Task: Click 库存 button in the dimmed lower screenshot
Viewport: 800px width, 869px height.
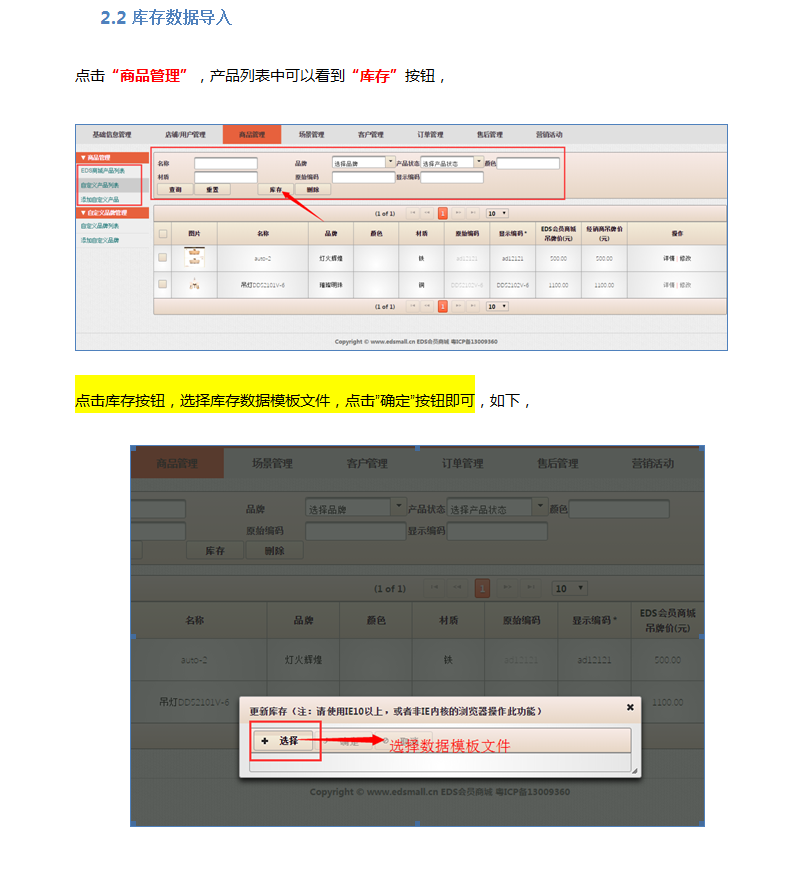Action: tap(215, 550)
